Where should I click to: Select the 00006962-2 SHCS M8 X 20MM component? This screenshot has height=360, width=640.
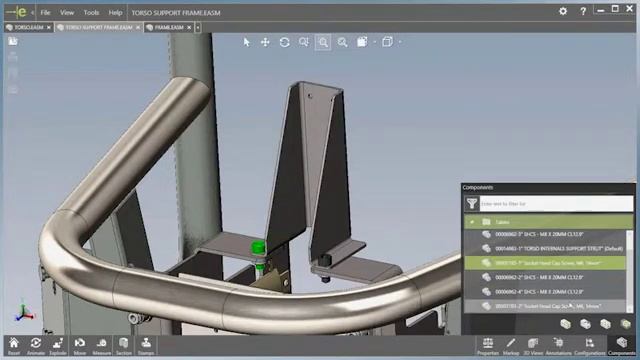545,277
